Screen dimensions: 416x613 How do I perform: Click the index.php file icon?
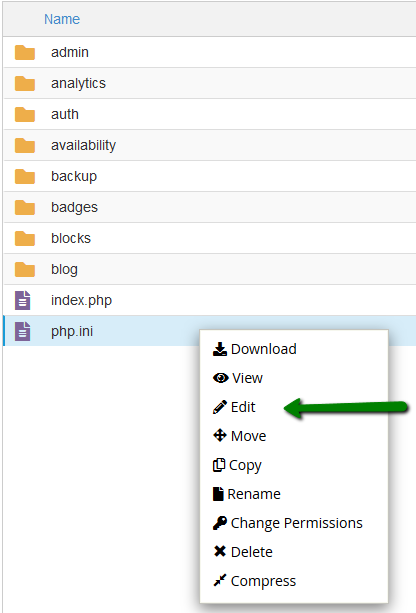[x=23, y=300]
